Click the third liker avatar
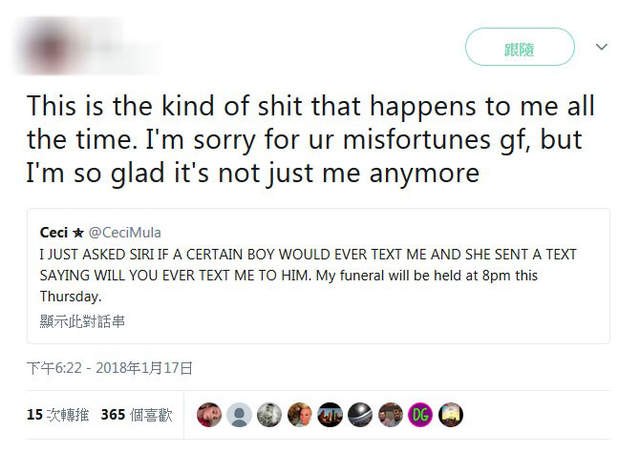Screen dimensions: 640x452 click(270, 414)
